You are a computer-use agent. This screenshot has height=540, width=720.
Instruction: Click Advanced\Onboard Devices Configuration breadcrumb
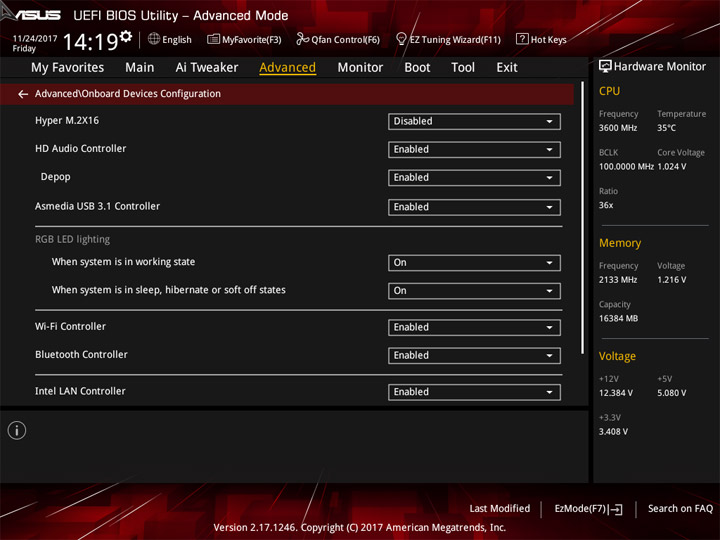coord(128,94)
